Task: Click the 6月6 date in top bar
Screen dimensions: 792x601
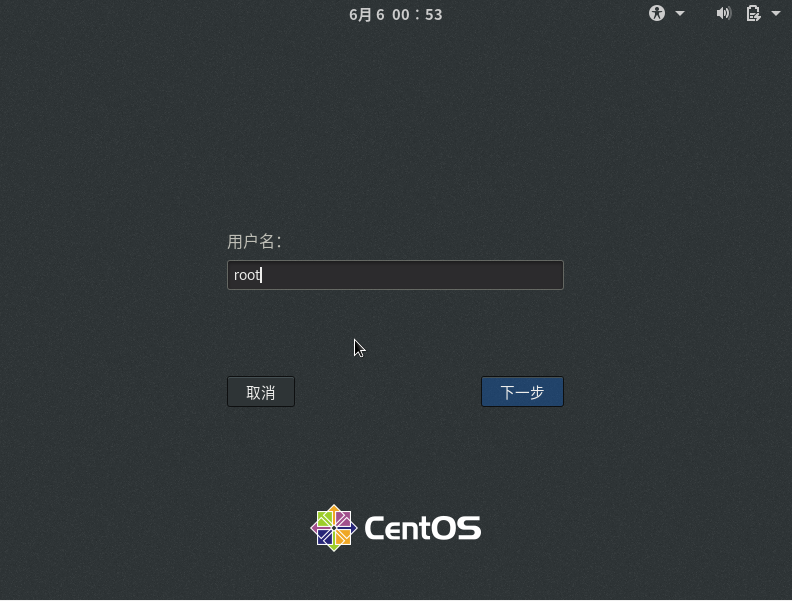Action: (x=367, y=15)
